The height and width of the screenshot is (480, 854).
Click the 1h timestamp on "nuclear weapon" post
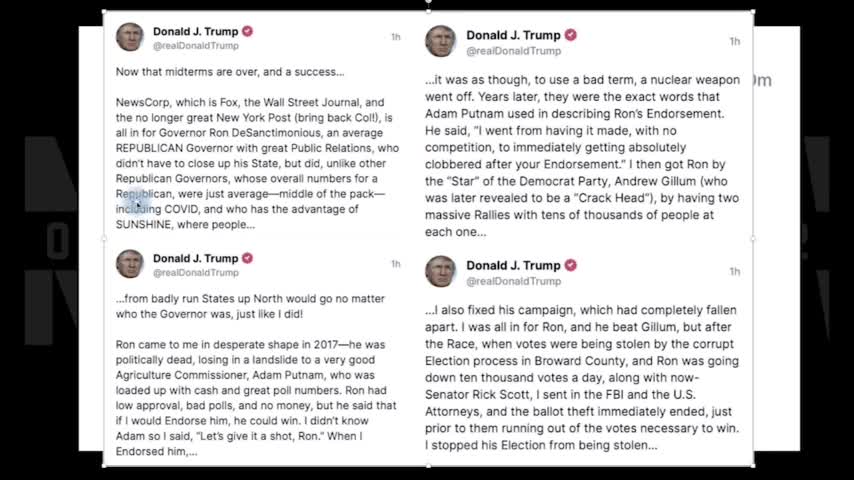[x=735, y=41]
